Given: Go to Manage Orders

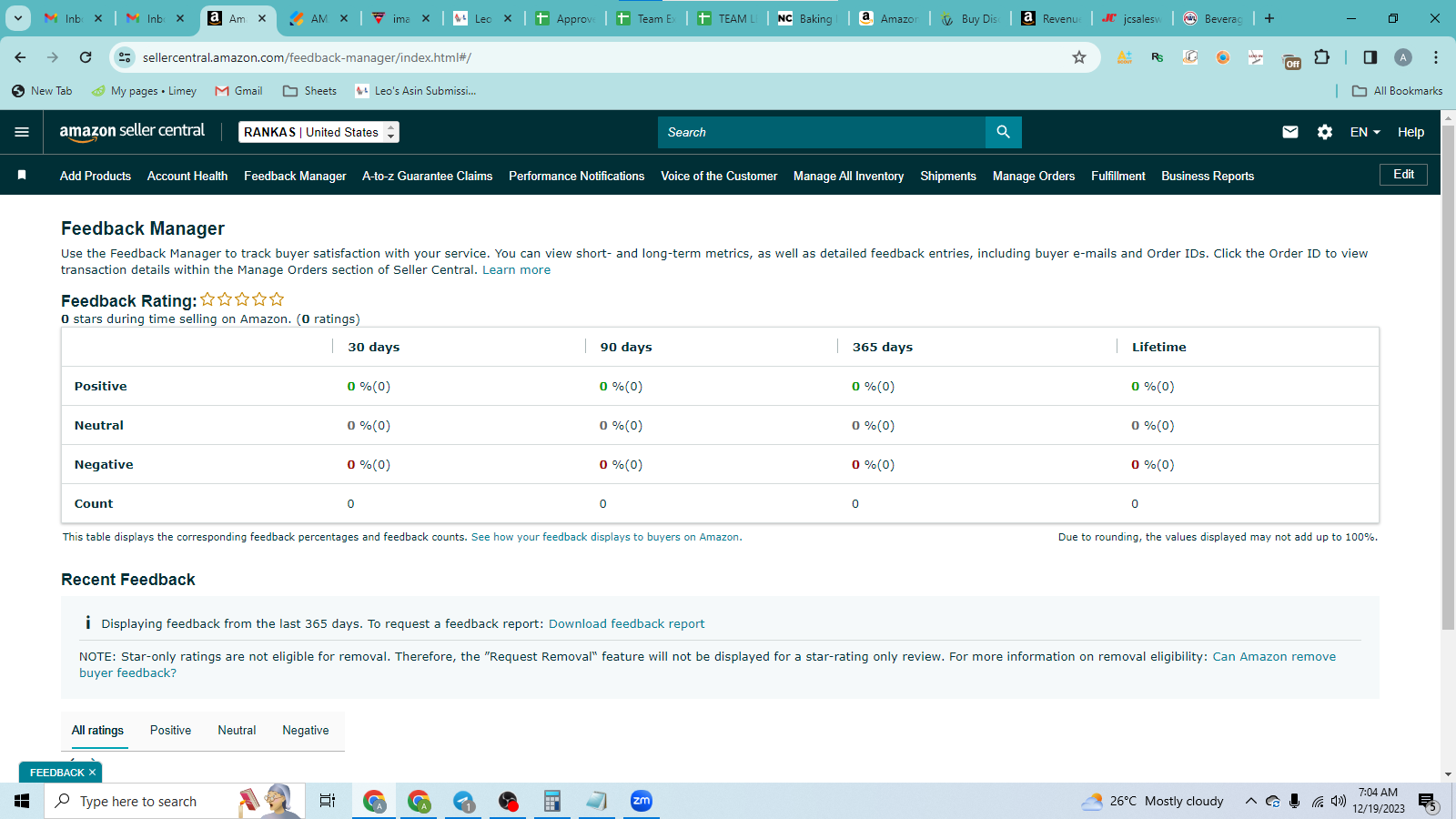Looking at the screenshot, I should click(1034, 176).
